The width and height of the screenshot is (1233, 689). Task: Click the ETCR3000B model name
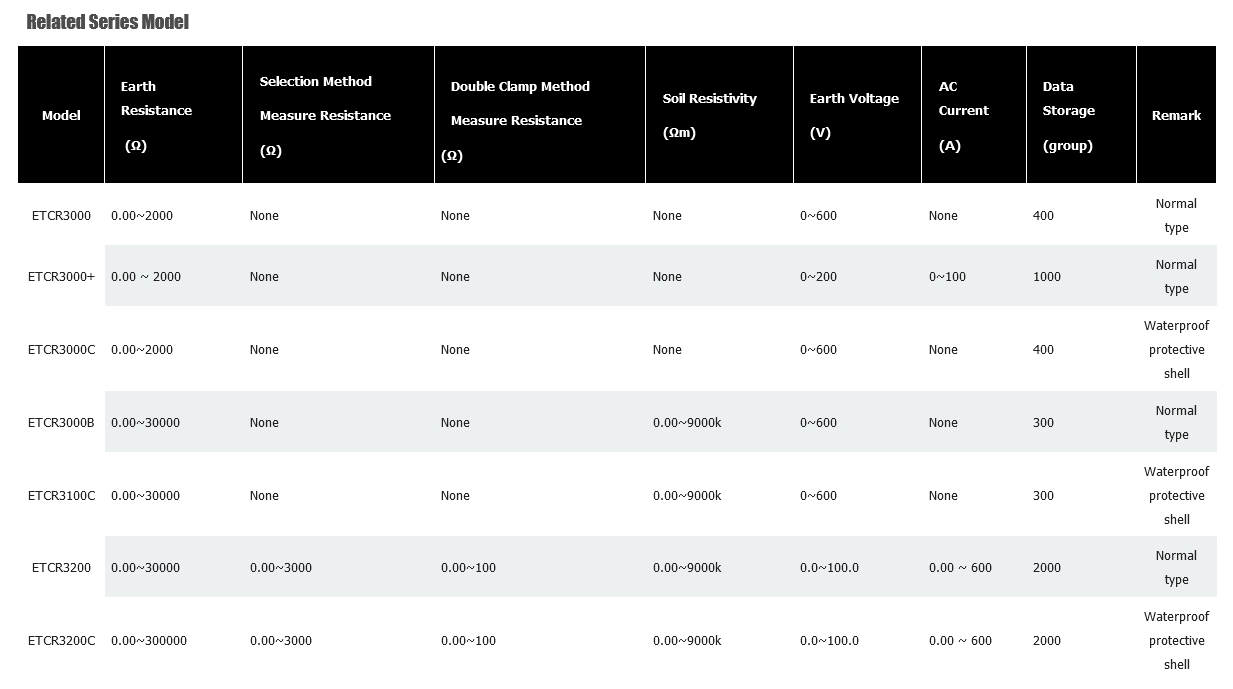[x=61, y=423]
